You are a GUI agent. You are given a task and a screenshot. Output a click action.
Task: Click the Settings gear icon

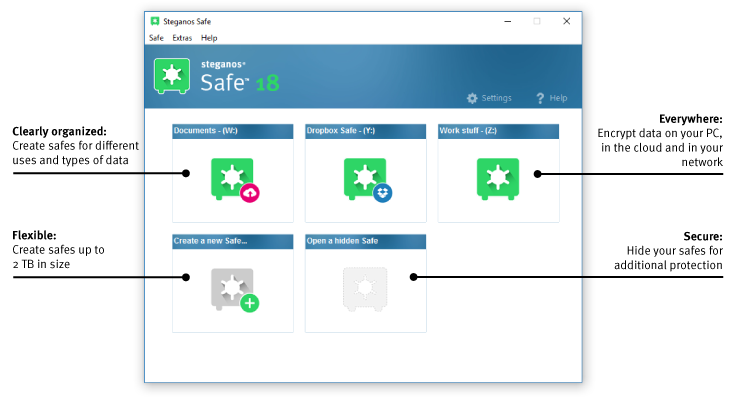point(472,98)
